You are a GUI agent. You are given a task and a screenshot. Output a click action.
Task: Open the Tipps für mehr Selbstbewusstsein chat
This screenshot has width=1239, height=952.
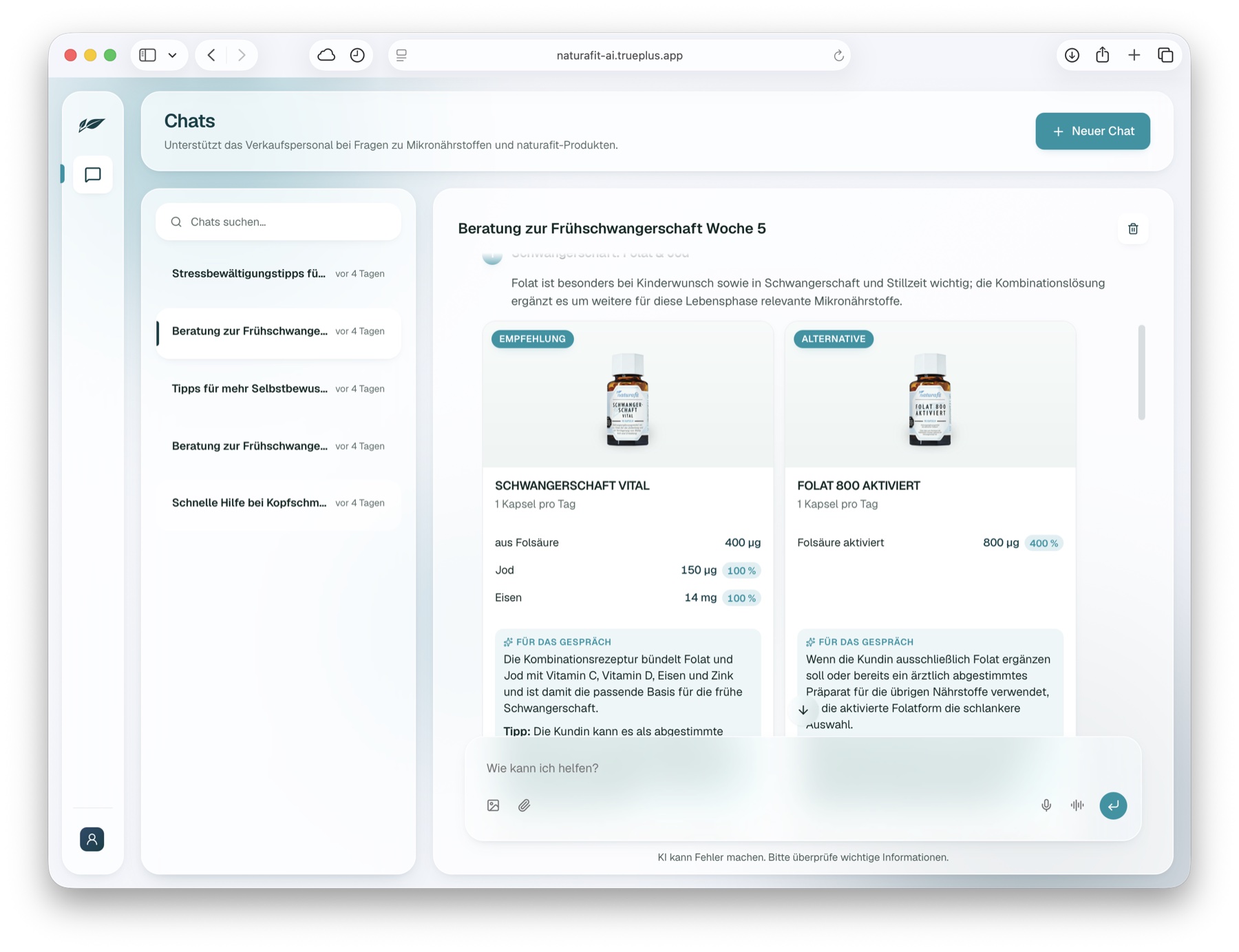(x=278, y=389)
